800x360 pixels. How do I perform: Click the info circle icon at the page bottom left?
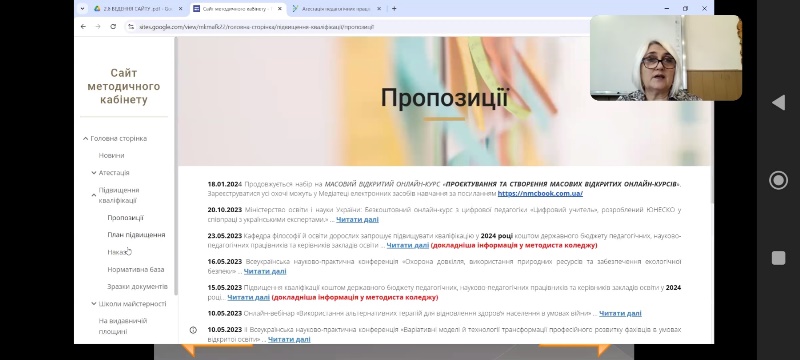pyautogui.click(x=193, y=330)
